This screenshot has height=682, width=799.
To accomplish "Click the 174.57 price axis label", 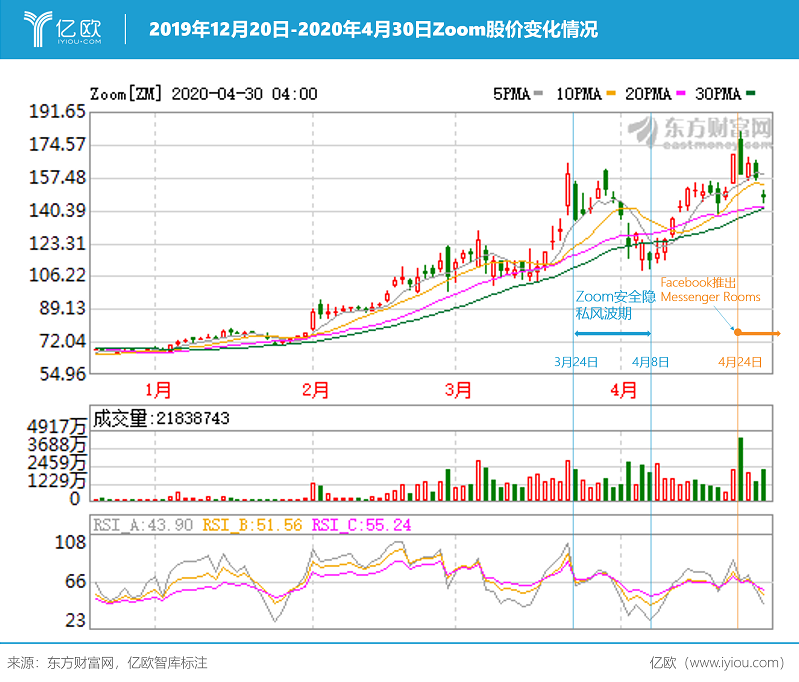I will 57,144.
